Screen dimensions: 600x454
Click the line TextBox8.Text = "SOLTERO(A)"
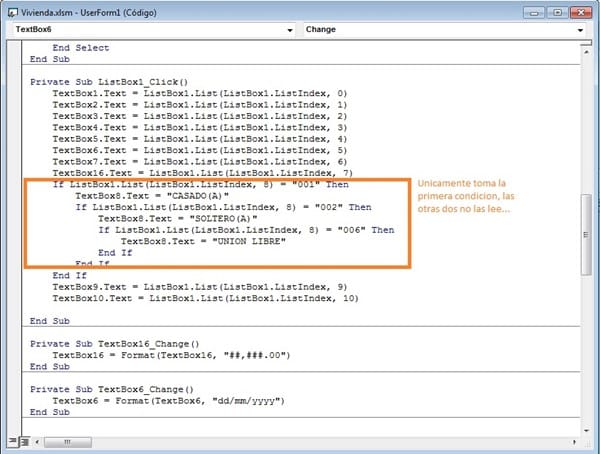(x=178, y=219)
